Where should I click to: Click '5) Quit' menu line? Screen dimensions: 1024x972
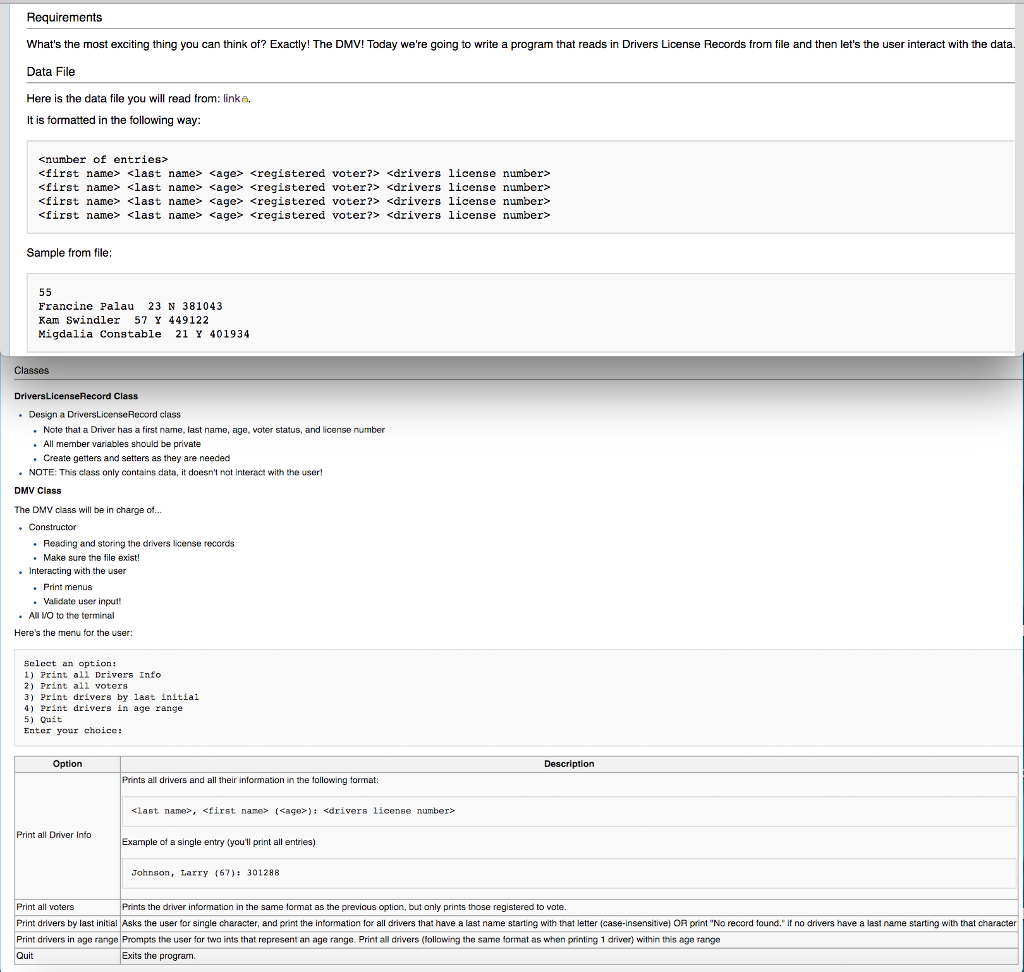43,719
